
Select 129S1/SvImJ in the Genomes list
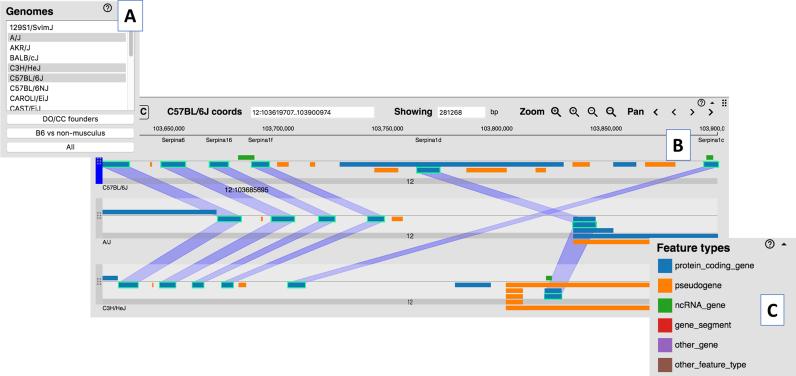pos(67,27)
